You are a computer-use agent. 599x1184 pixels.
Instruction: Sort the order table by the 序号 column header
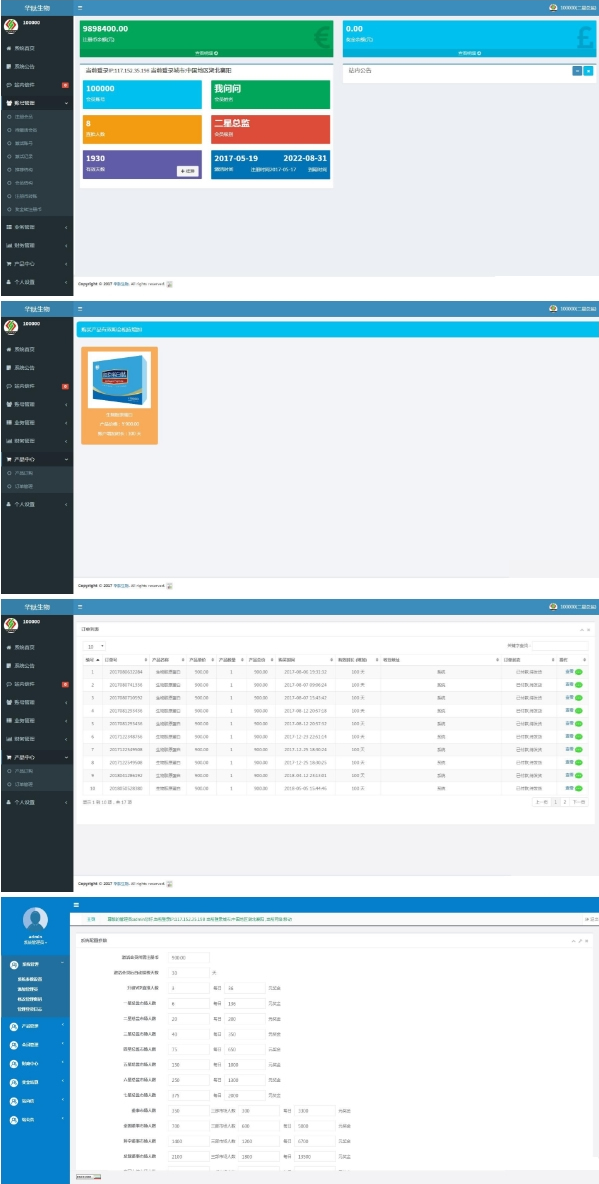pyautogui.click(x=92, y=659)
